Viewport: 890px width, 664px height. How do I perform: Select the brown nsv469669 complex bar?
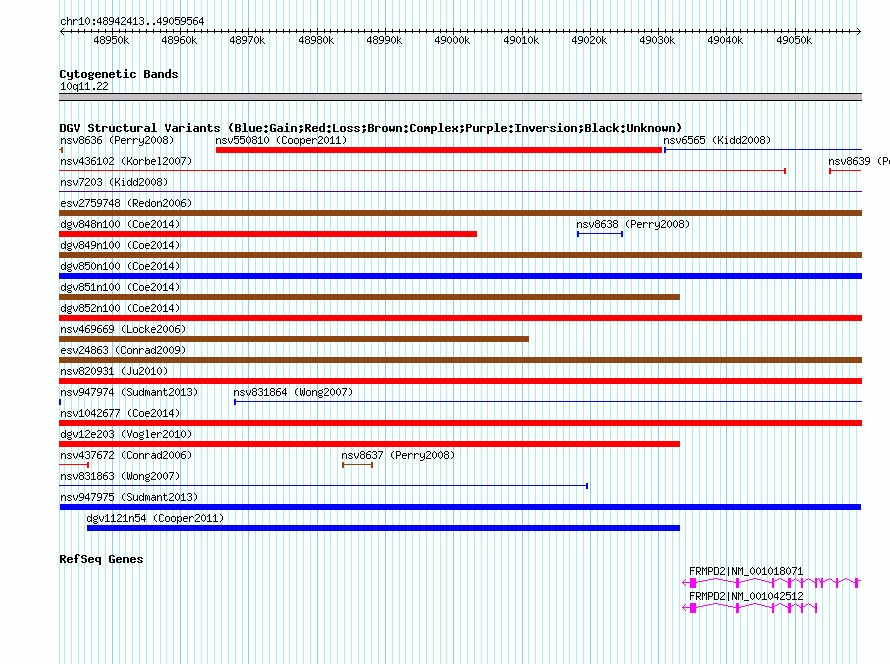point(294,339)
